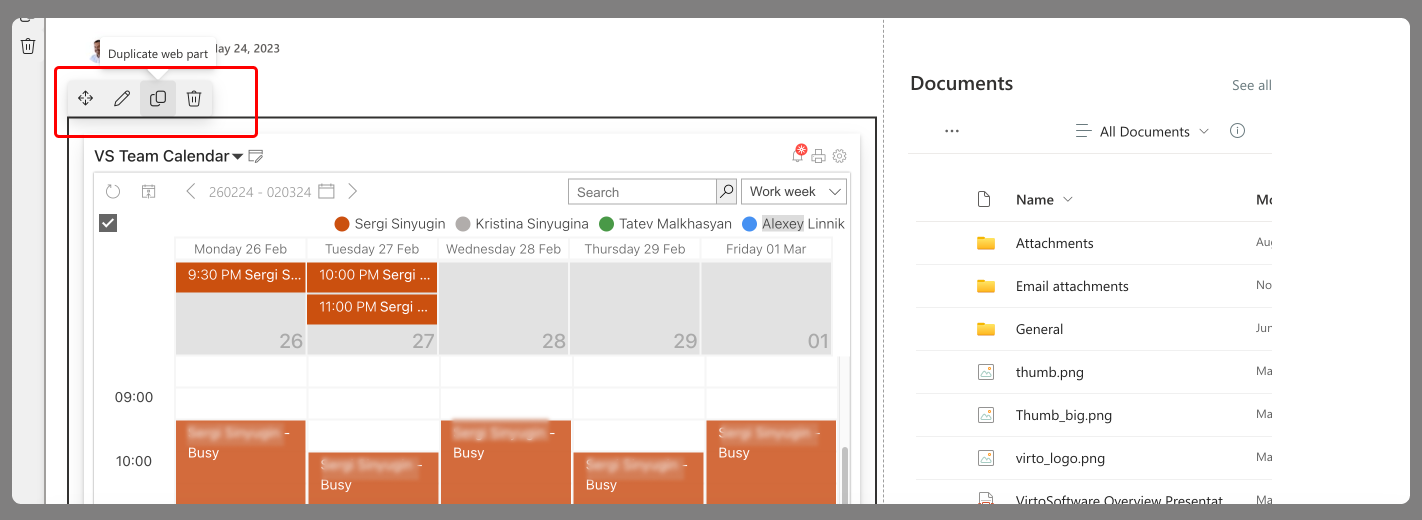Go to next week arrow
The width and height of the screenshot is (1422, 520).
[x=352, y=191]
